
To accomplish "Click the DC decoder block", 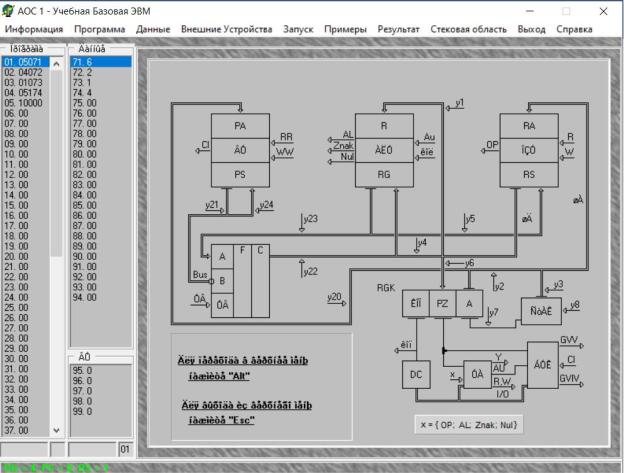I will click(x=415, y=374).
